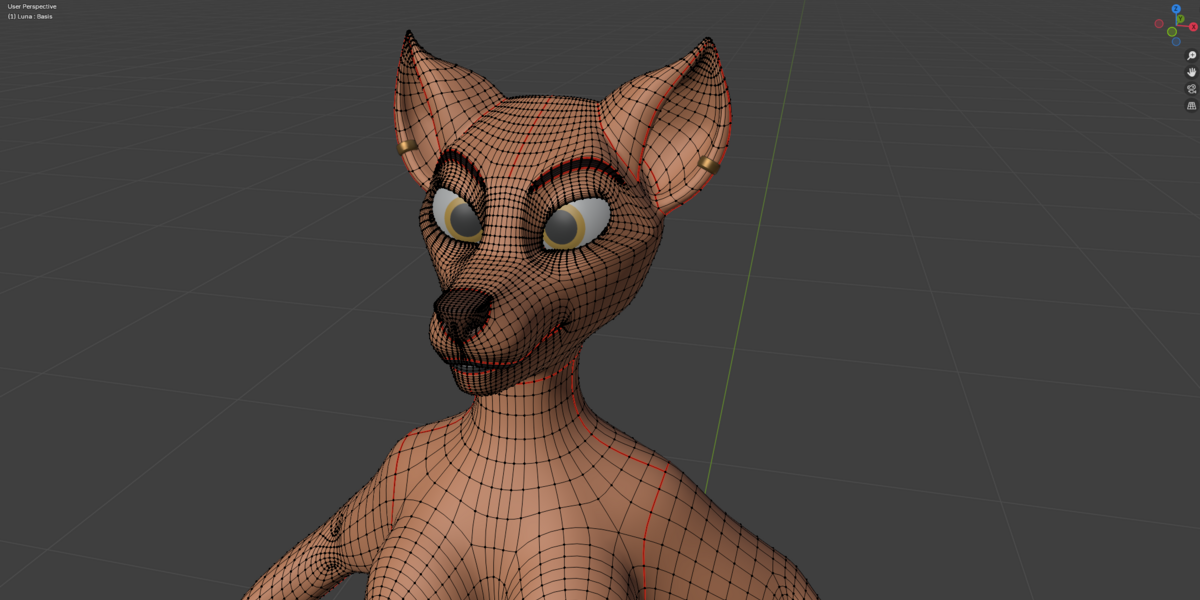Viewport: 1200px width, 600px height.
Task: Select the character's right gold earring
Action: (408, 147)
